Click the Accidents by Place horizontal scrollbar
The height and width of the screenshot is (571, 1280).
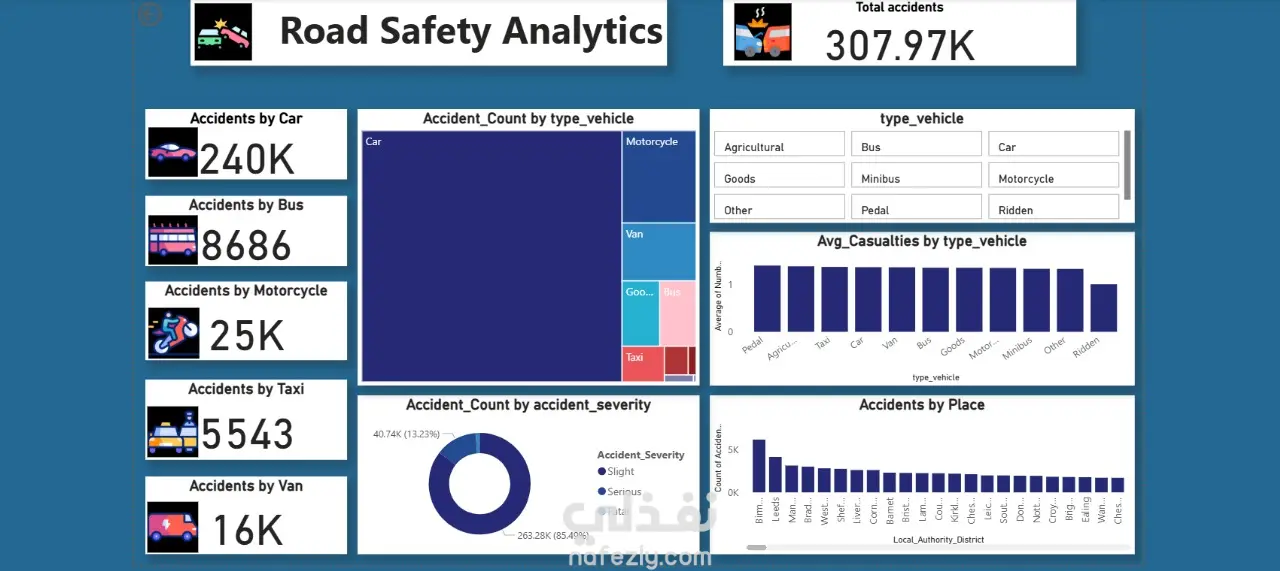(x=757, y=547)
